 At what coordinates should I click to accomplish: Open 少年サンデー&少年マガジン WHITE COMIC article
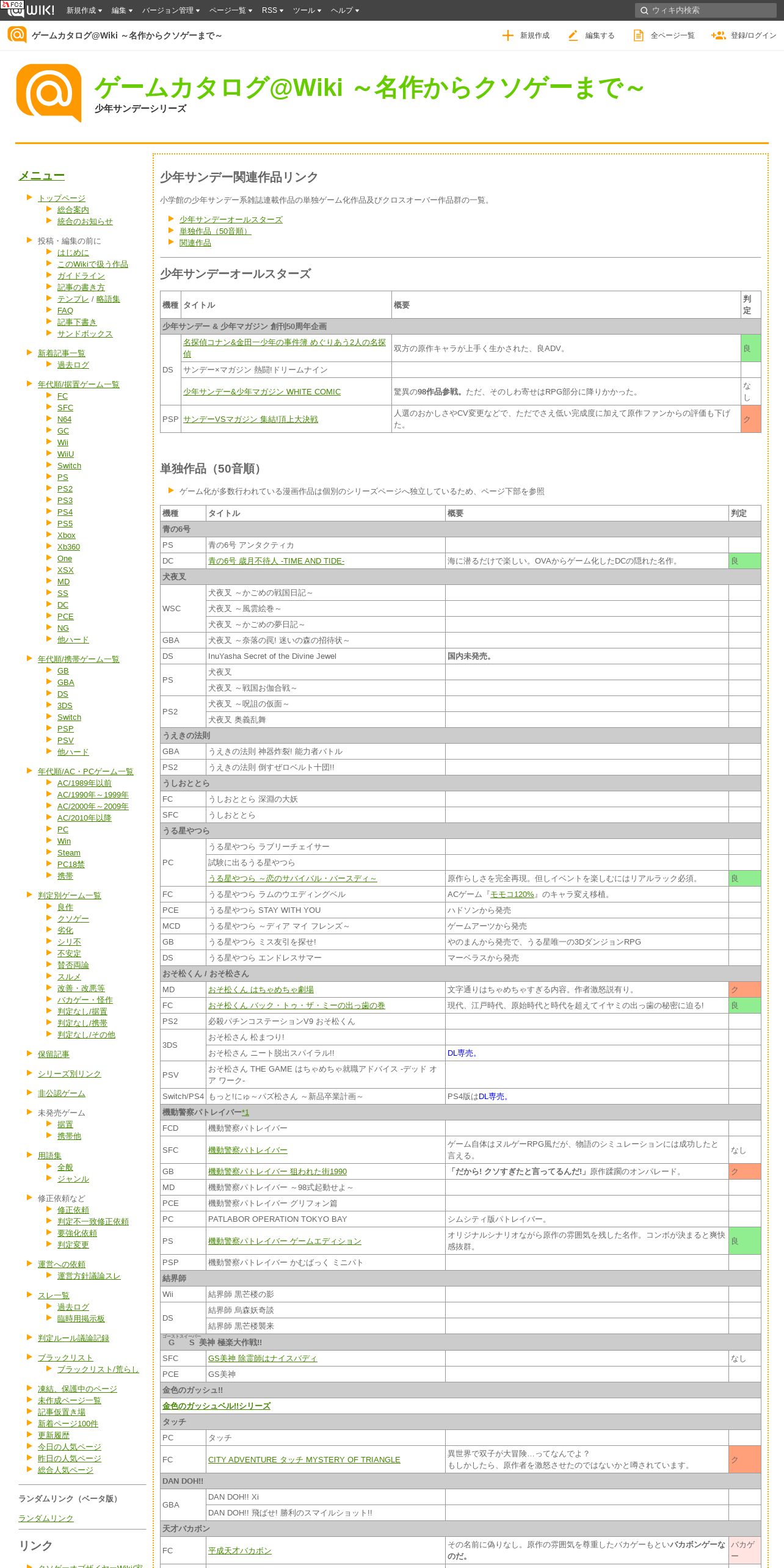click(262, 392)
